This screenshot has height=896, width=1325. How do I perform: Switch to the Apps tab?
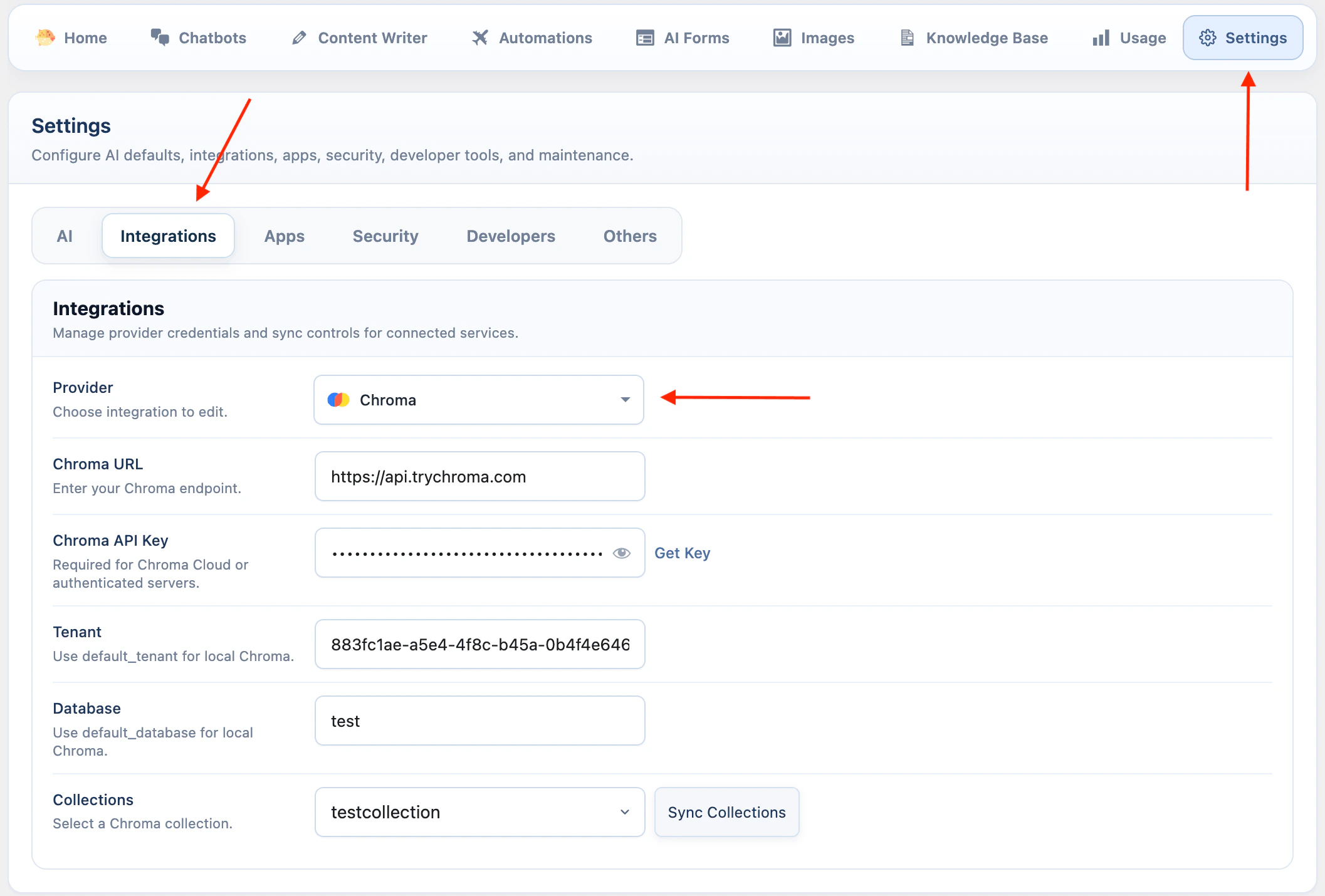point(285,236)
